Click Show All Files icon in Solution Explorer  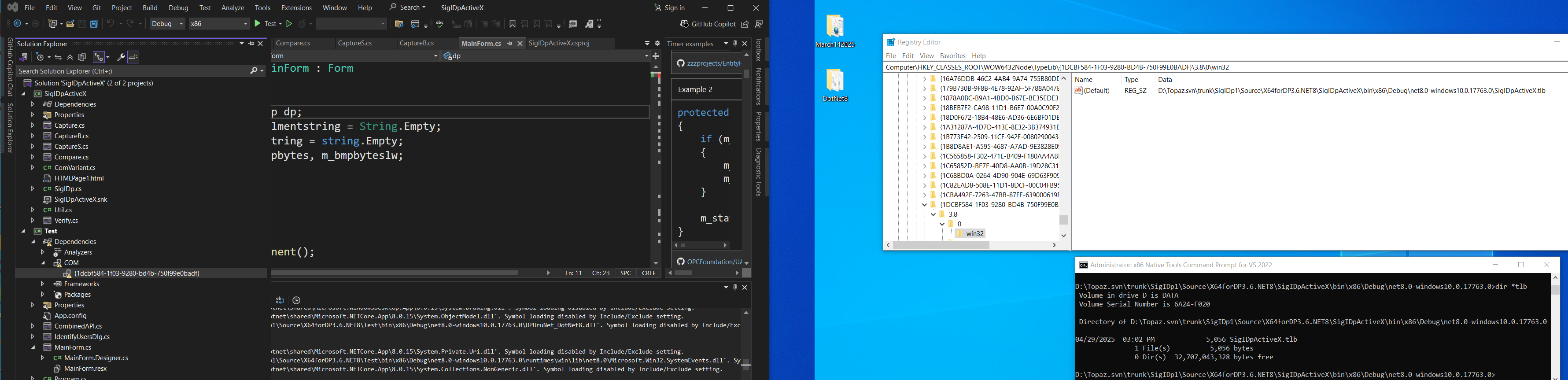pos(82,57)
